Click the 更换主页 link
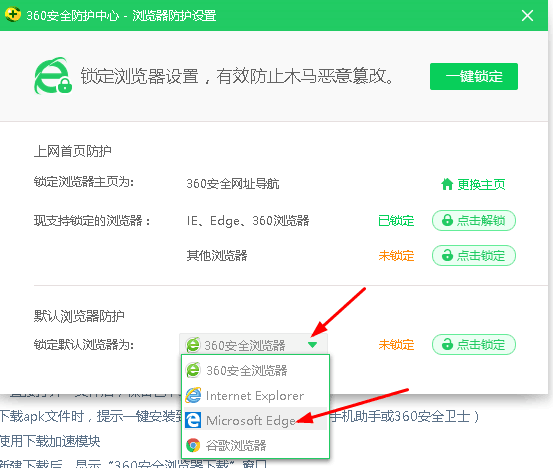The height and width of the screenshot is (468, 553). (481, 184)
